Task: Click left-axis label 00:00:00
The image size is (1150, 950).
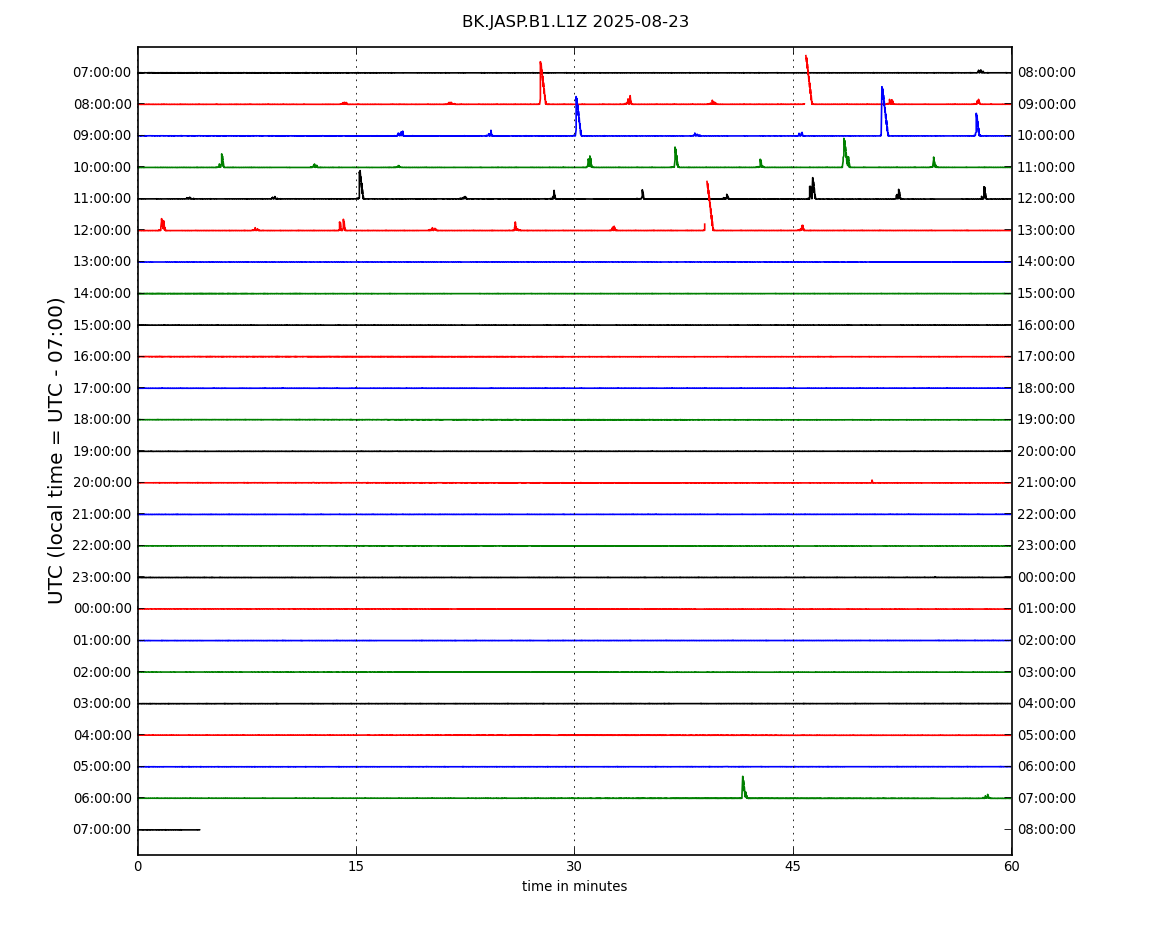Action: point(103,609)
